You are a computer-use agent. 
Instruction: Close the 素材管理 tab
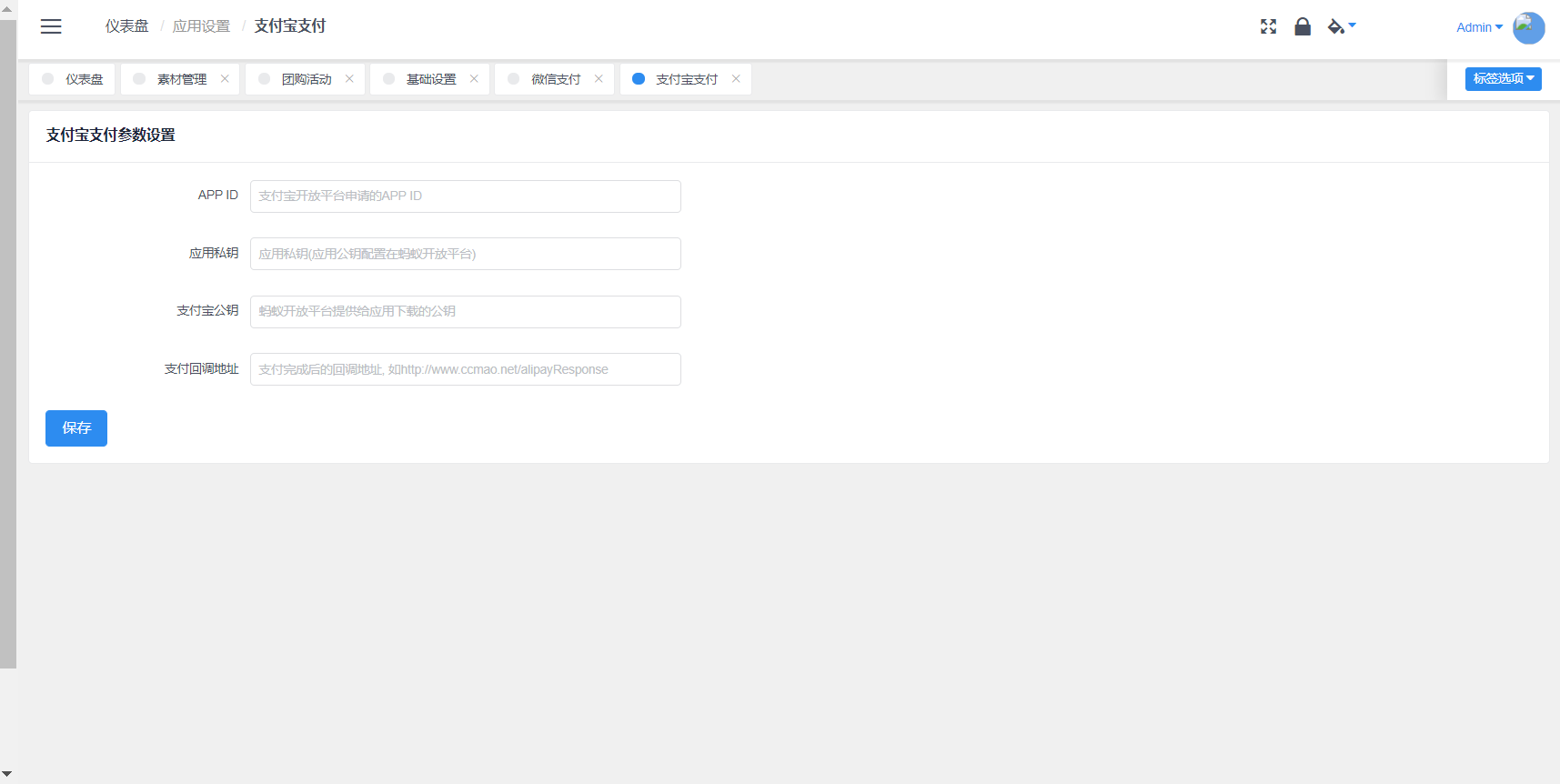point(225,79)
